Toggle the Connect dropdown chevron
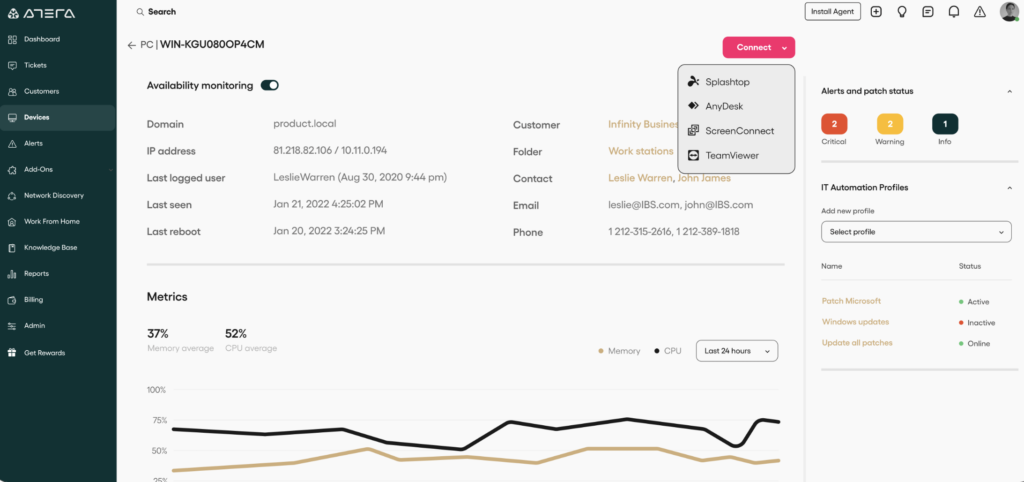The width and height of the screenshot is (1024, 482). click(x=786, y=47)
